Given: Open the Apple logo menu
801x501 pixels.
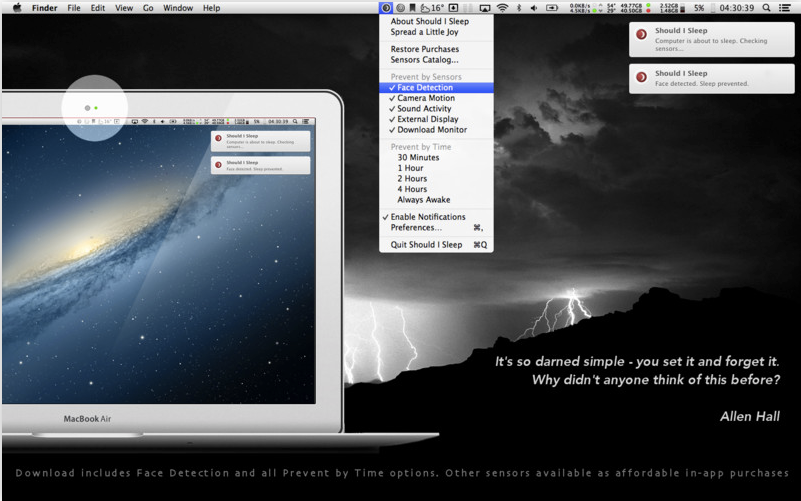Looking at the screenshot, I should tap(17, 8).
